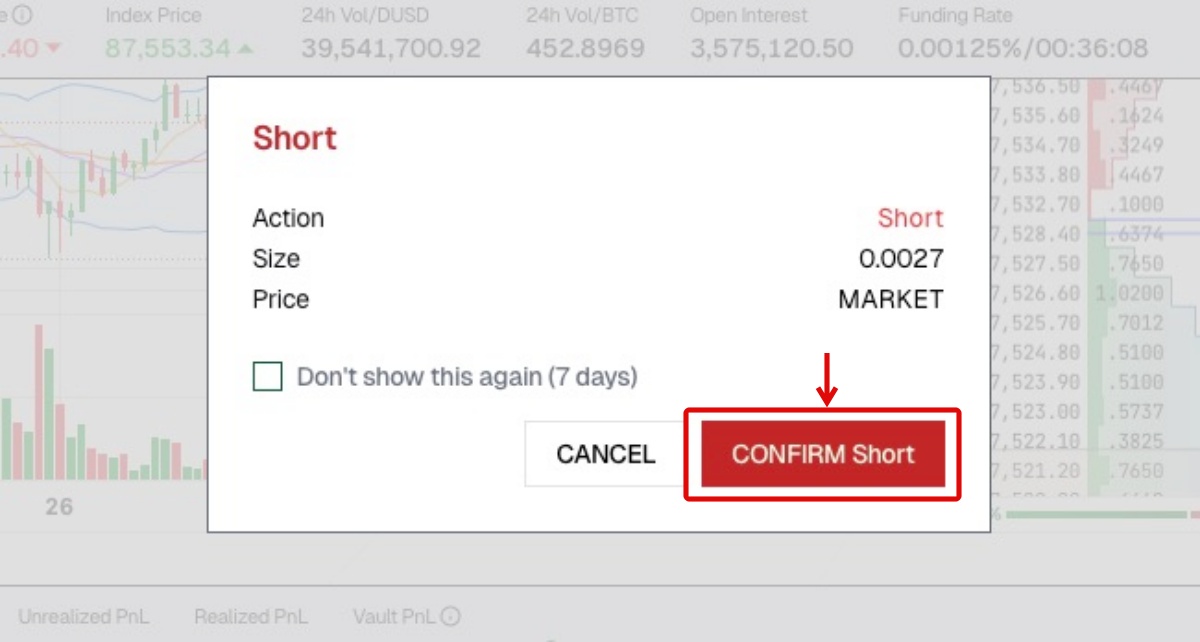Click the Index Price value 87,553.34
Viewport: 1200px width, 642px height.
(x=167, y=48)
